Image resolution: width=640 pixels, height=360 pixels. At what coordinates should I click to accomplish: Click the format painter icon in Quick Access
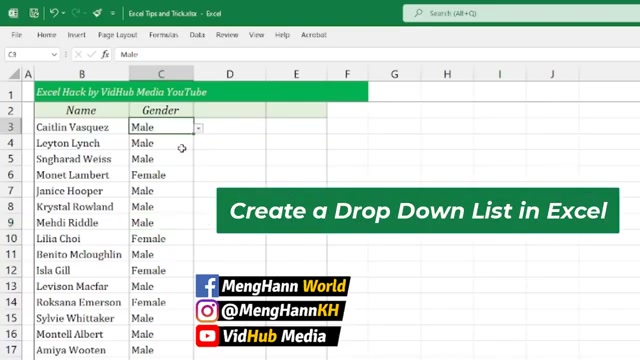point(97,13)
